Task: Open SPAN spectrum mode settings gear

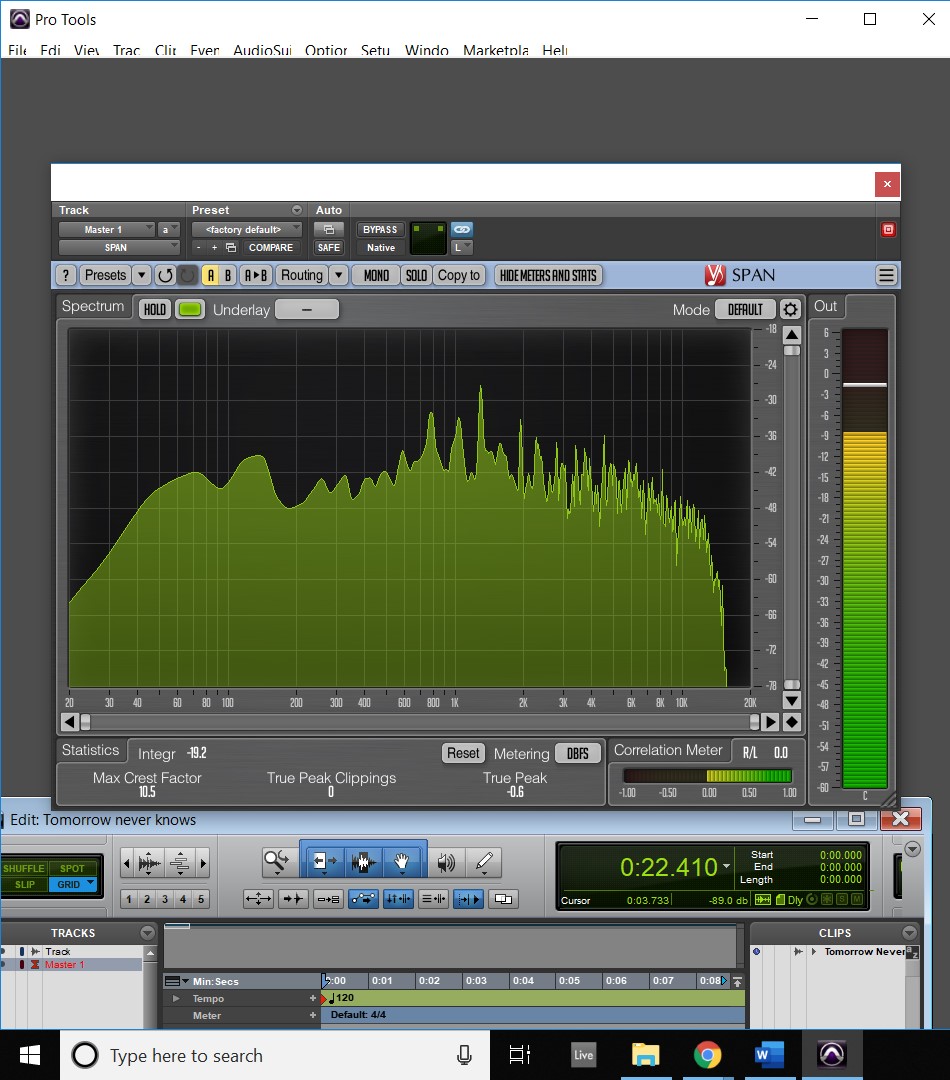Action: point(790,309)
